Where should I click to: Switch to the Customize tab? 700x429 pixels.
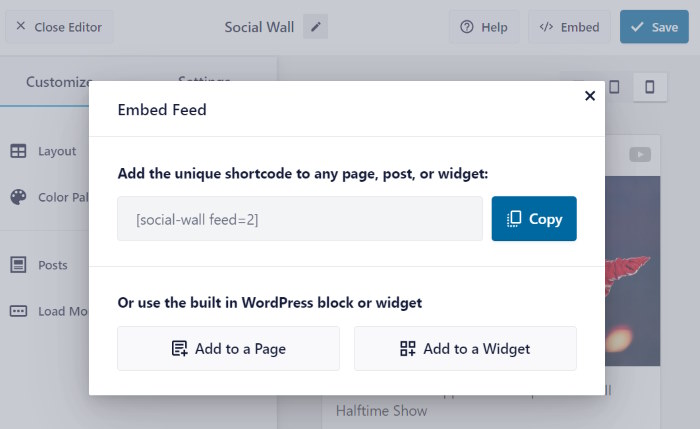tap(60, 82)
